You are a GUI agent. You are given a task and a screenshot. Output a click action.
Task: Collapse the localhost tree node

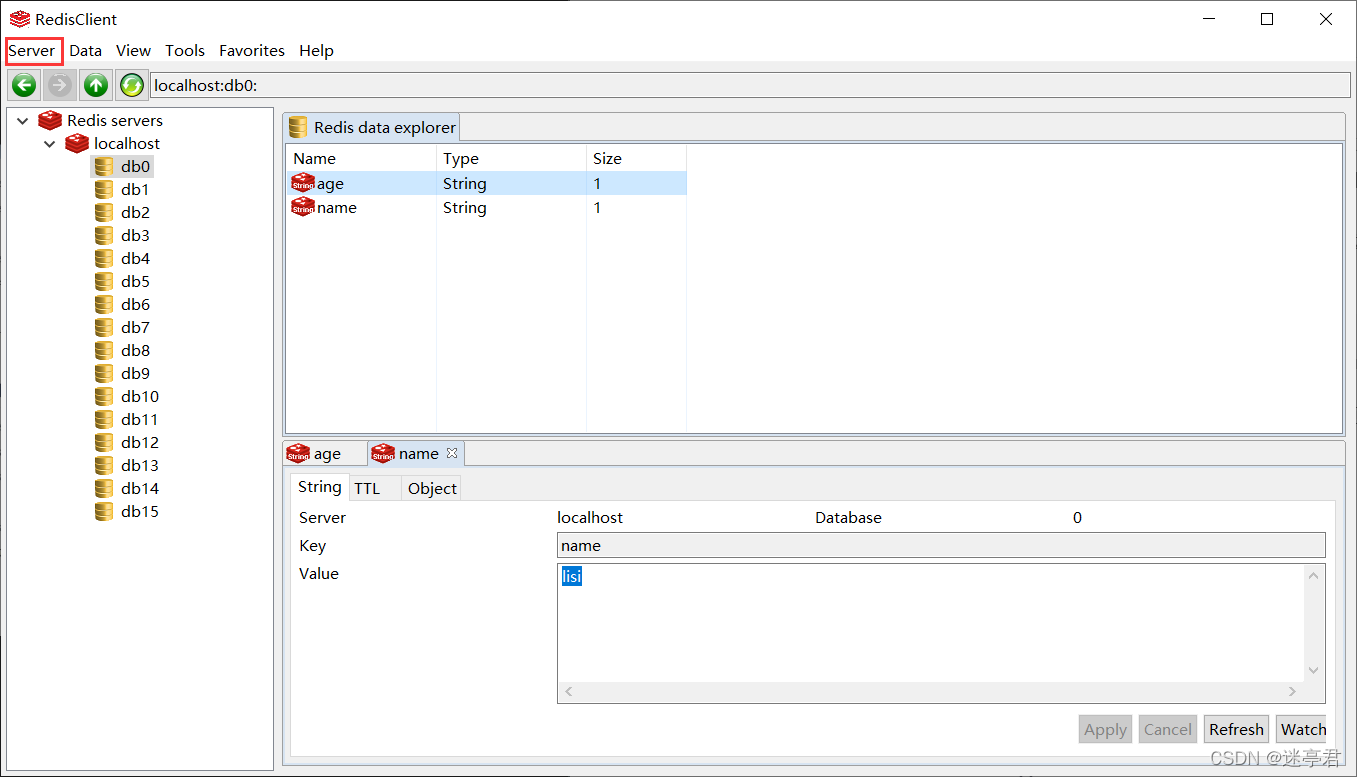[x=50, y=144]
